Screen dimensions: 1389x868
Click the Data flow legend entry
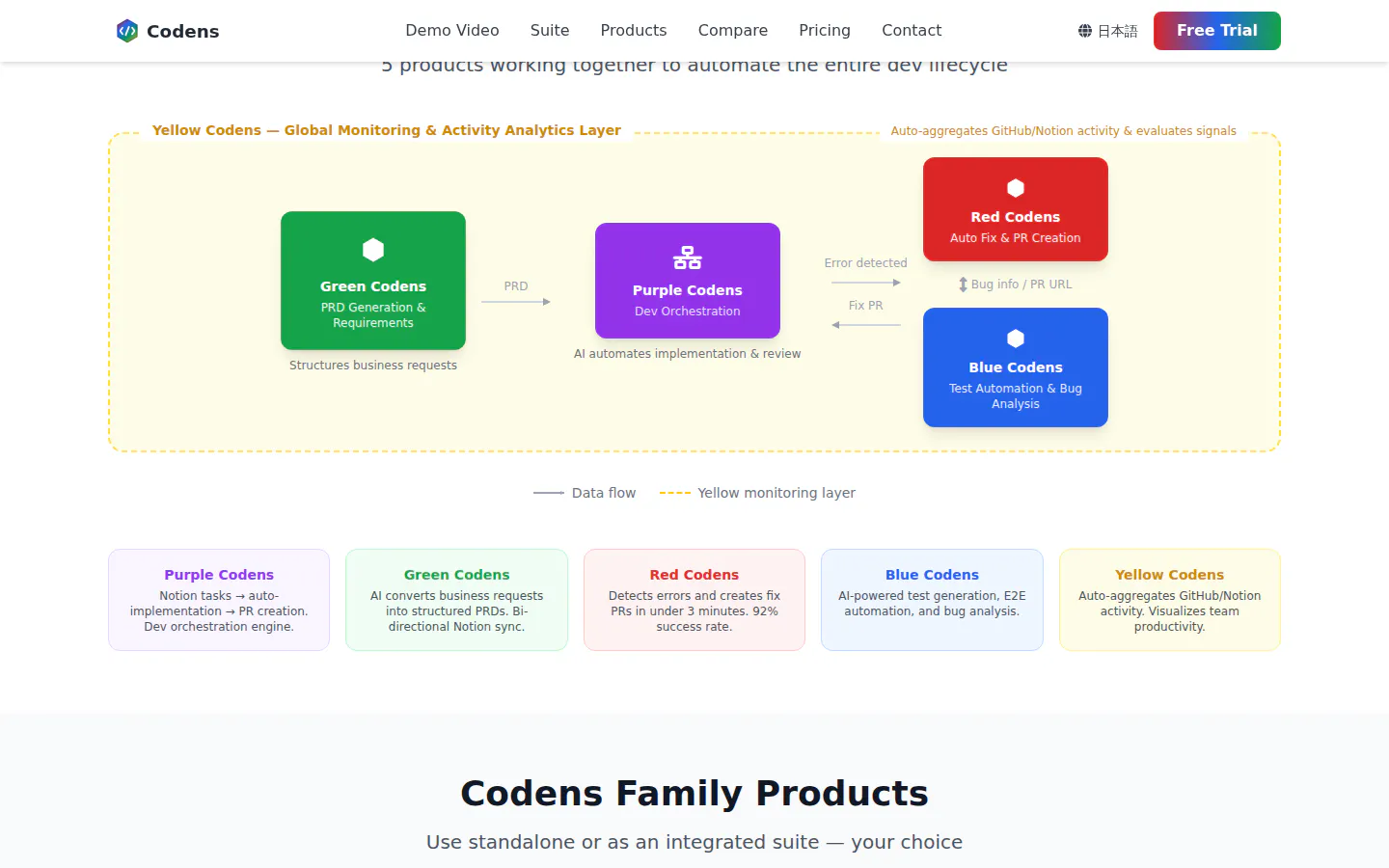pos(585,493)
